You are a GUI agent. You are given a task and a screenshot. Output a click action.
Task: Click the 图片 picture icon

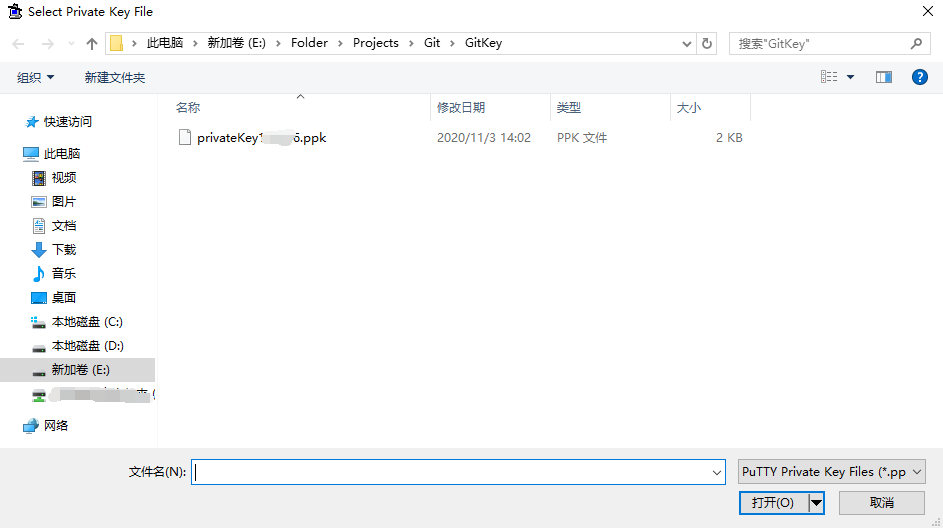click(38, 202)
